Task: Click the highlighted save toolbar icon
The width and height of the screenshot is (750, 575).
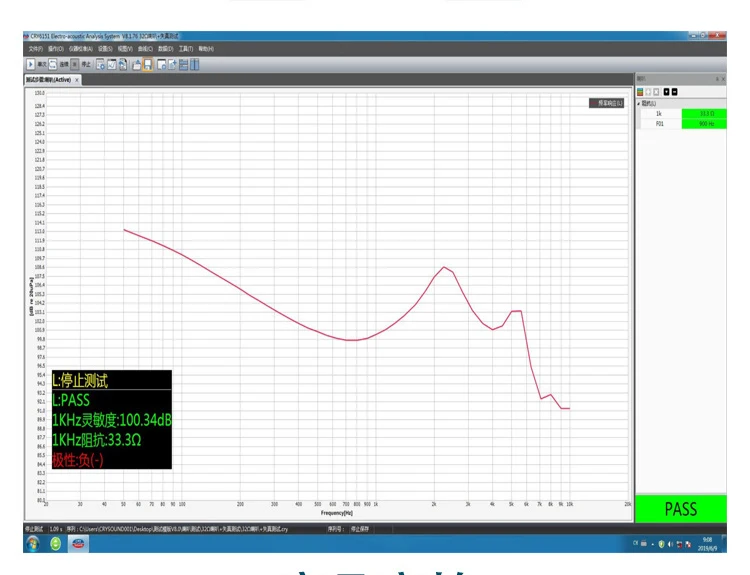Action: pos(148,65)
